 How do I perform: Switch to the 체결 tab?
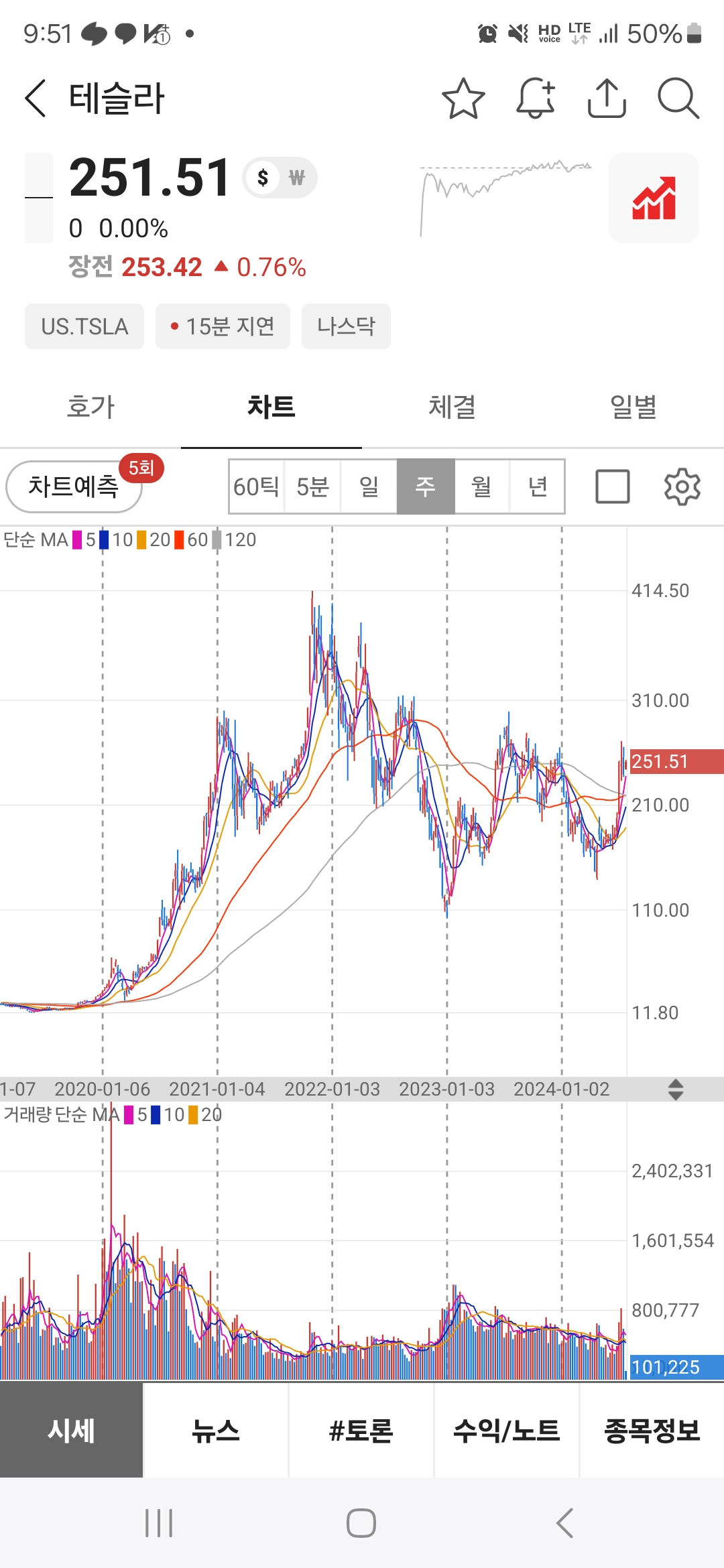point(452,407)
